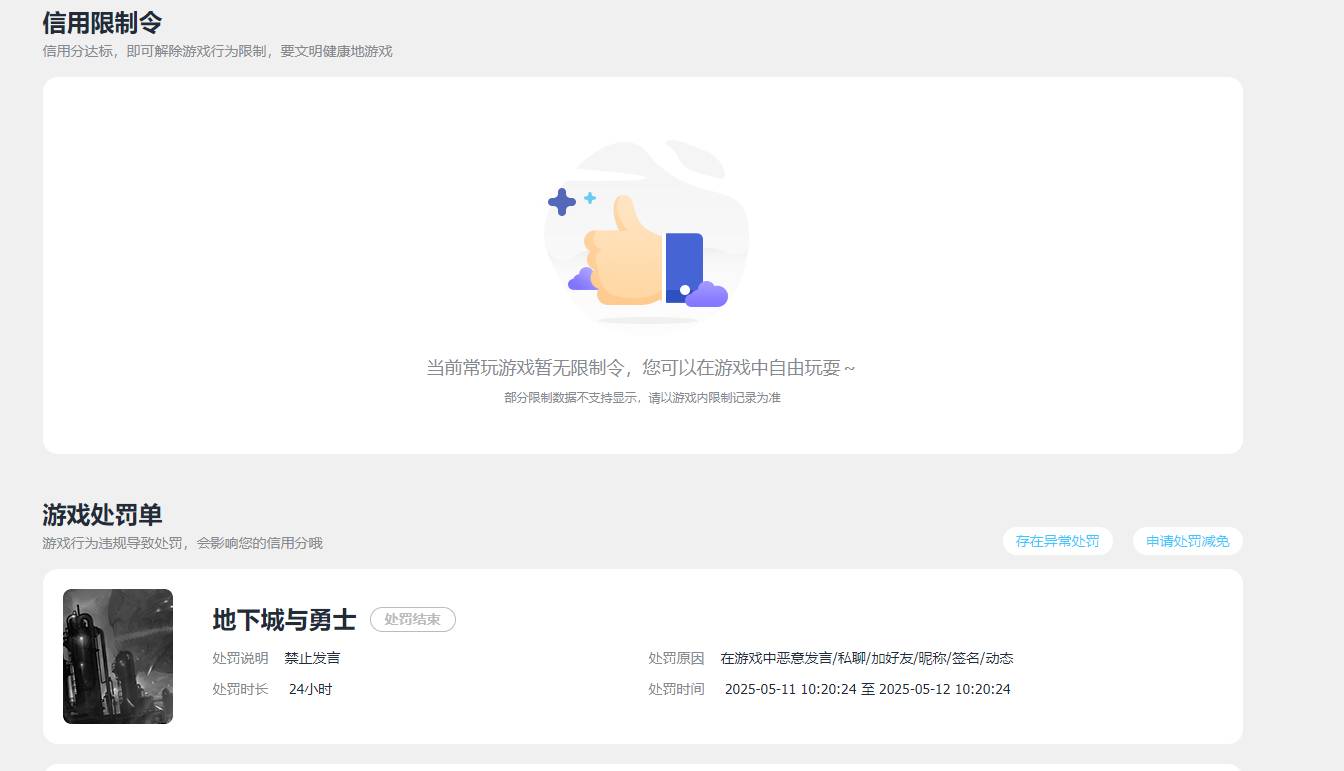Click the 部分限制数据不支持显示 disclaimer text
The height and width of the screenshot is (771, 1344).
[644, 397]
